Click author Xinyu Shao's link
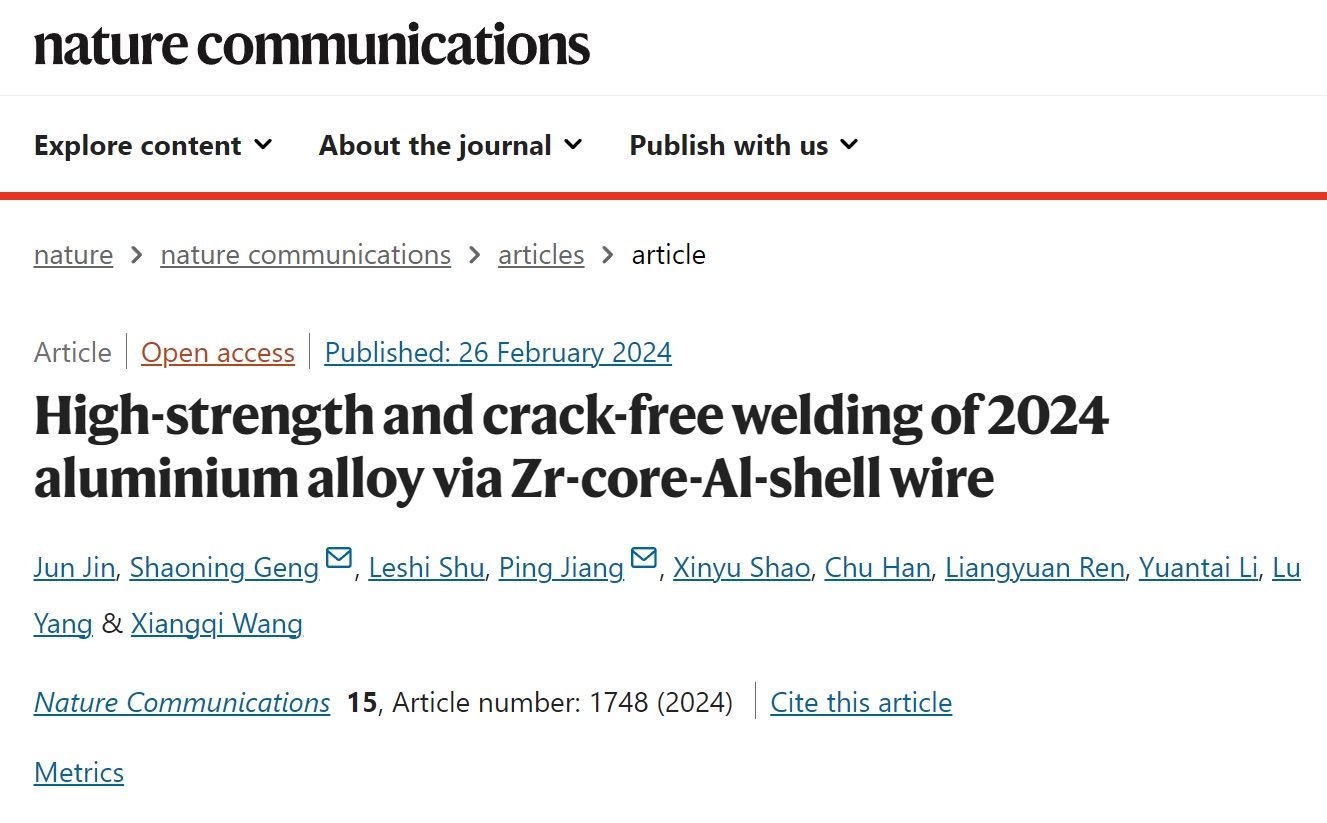Image resolution: width=1327 pixels, height=823 pixels. click(741, 568)
